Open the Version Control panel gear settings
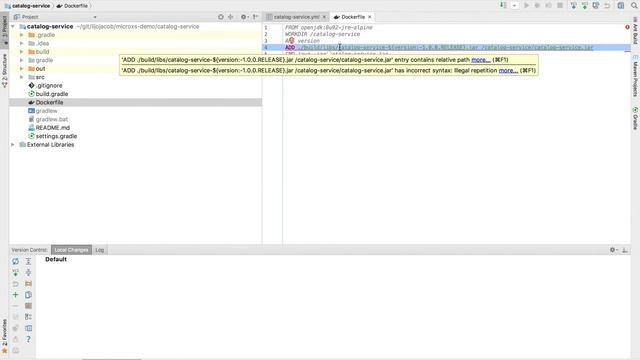 pos(613,250)
